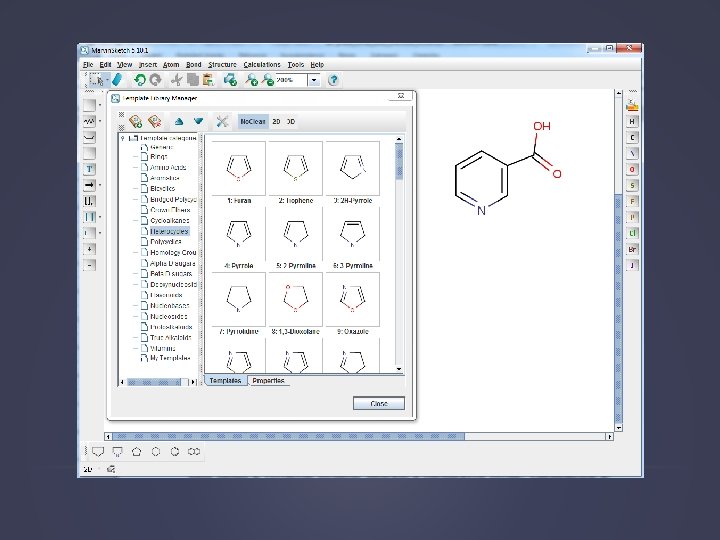720x540 pixels.
Task: Close the Template Library Manager dialog
Action: (x=379, y=404)
